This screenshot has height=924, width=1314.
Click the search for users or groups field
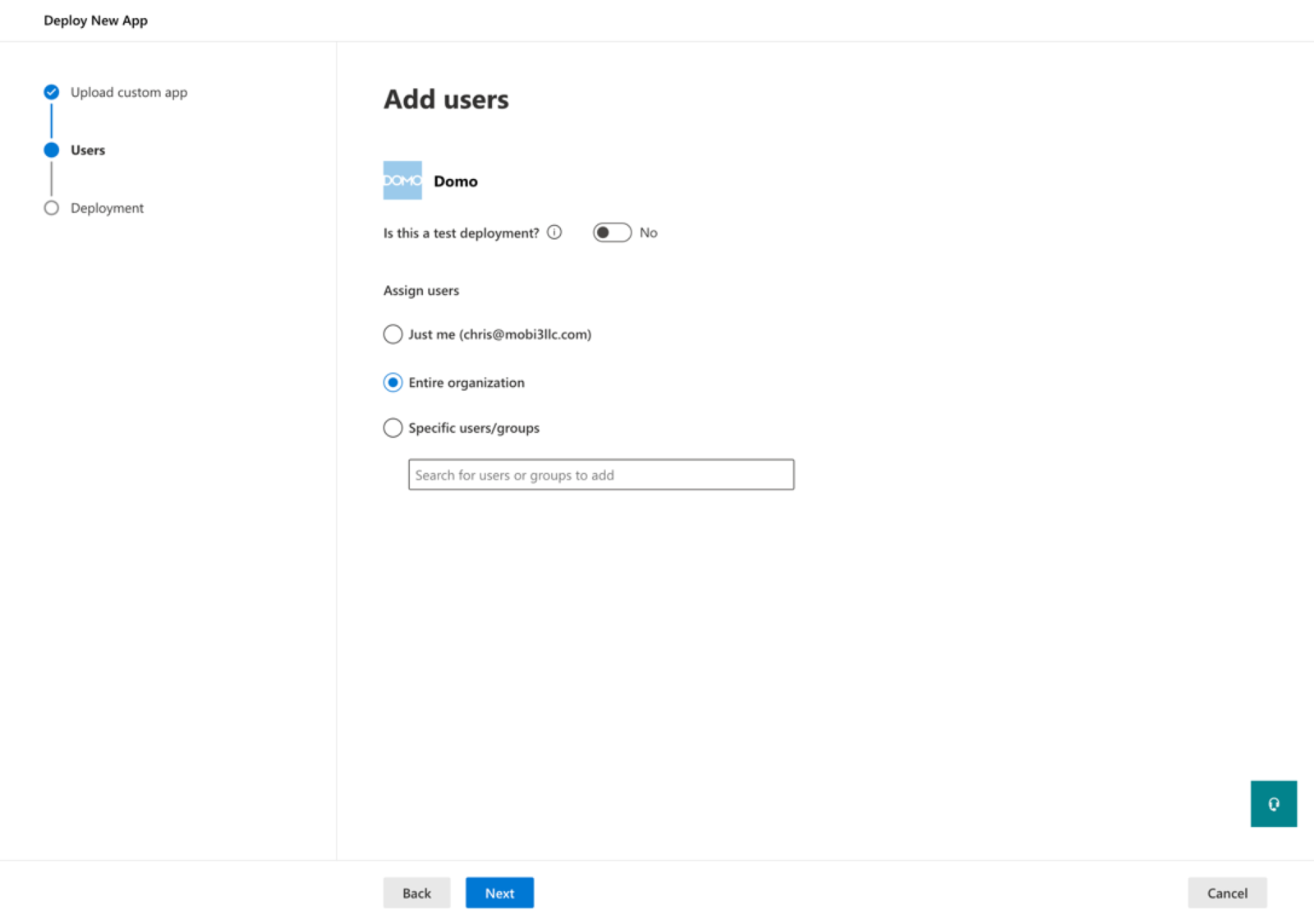point(600,475)
